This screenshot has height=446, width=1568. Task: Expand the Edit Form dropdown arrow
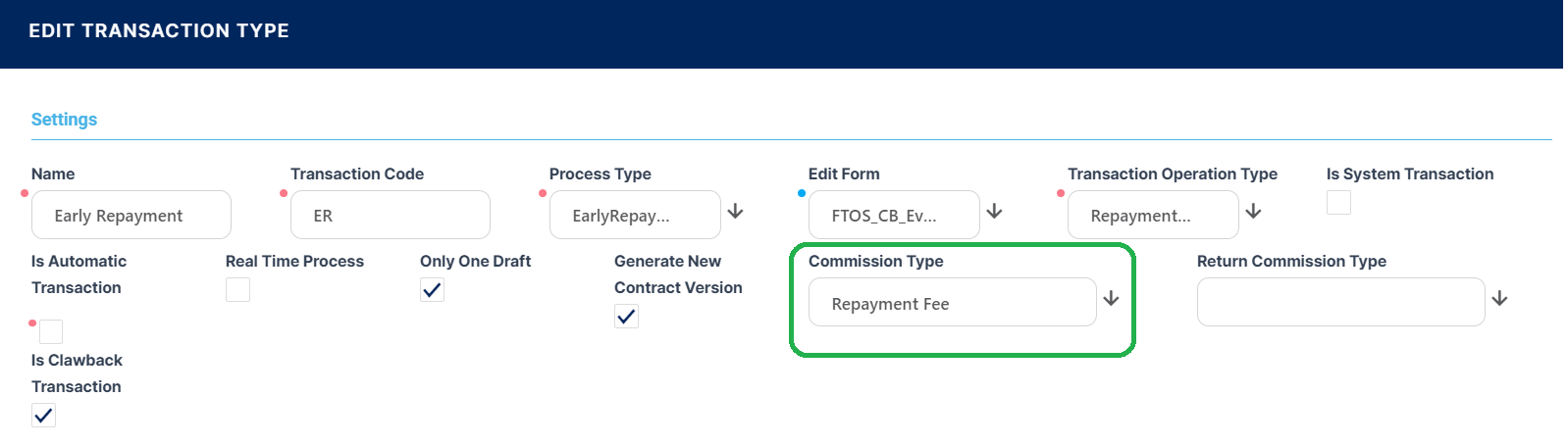[994, 212]
